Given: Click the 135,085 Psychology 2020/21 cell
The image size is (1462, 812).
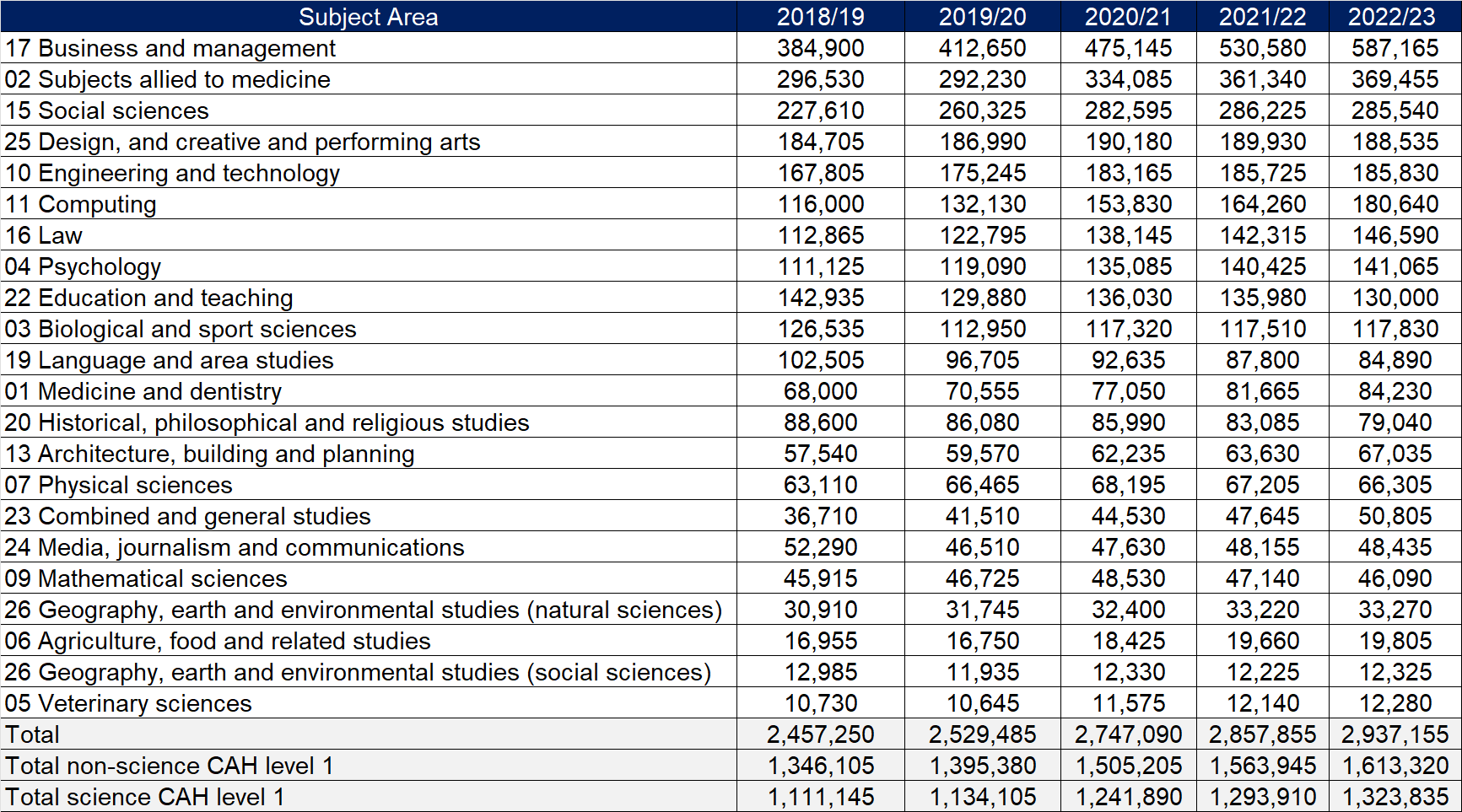Looking at the screenshot, I should [1129, 266].
